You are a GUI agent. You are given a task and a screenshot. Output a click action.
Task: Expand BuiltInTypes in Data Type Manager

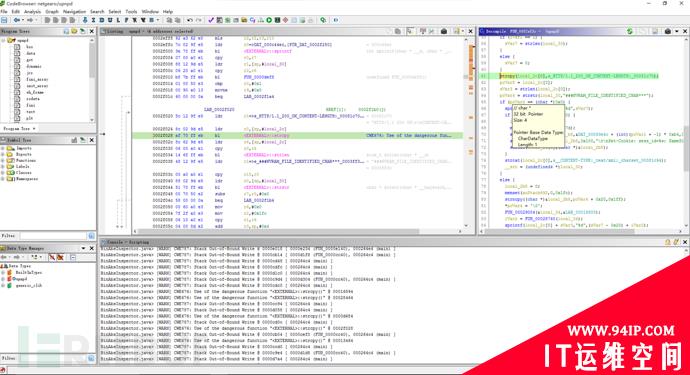[3, 272]
